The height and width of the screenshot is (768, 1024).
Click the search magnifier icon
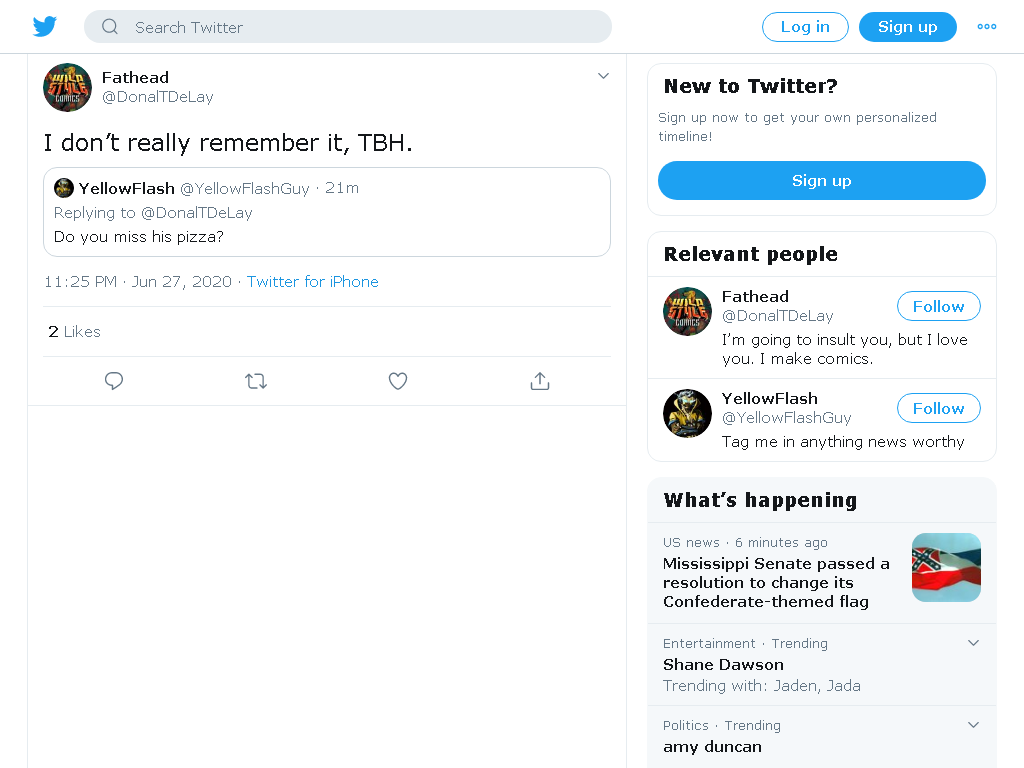point(110,27)
